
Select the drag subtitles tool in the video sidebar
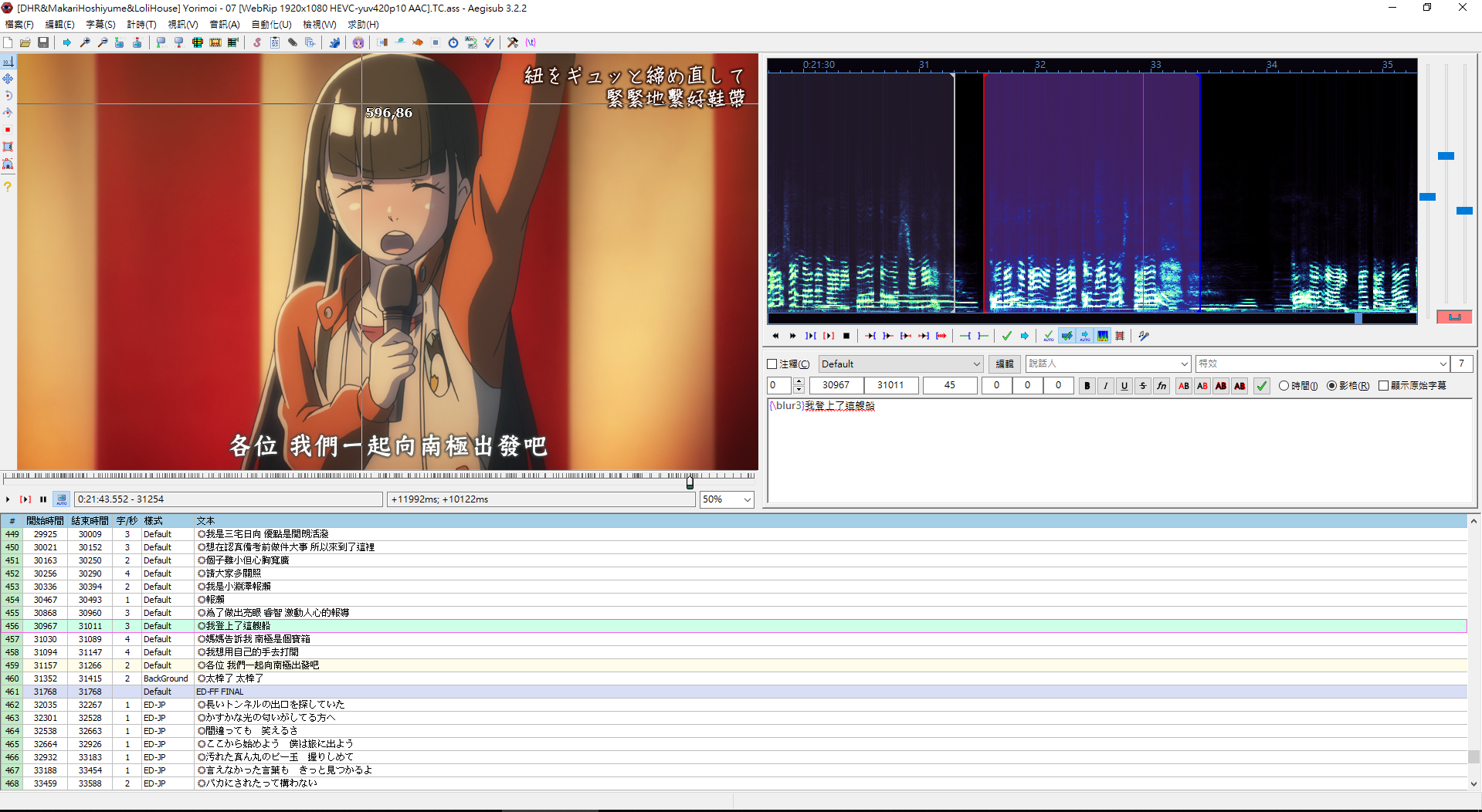pos(8,79)
